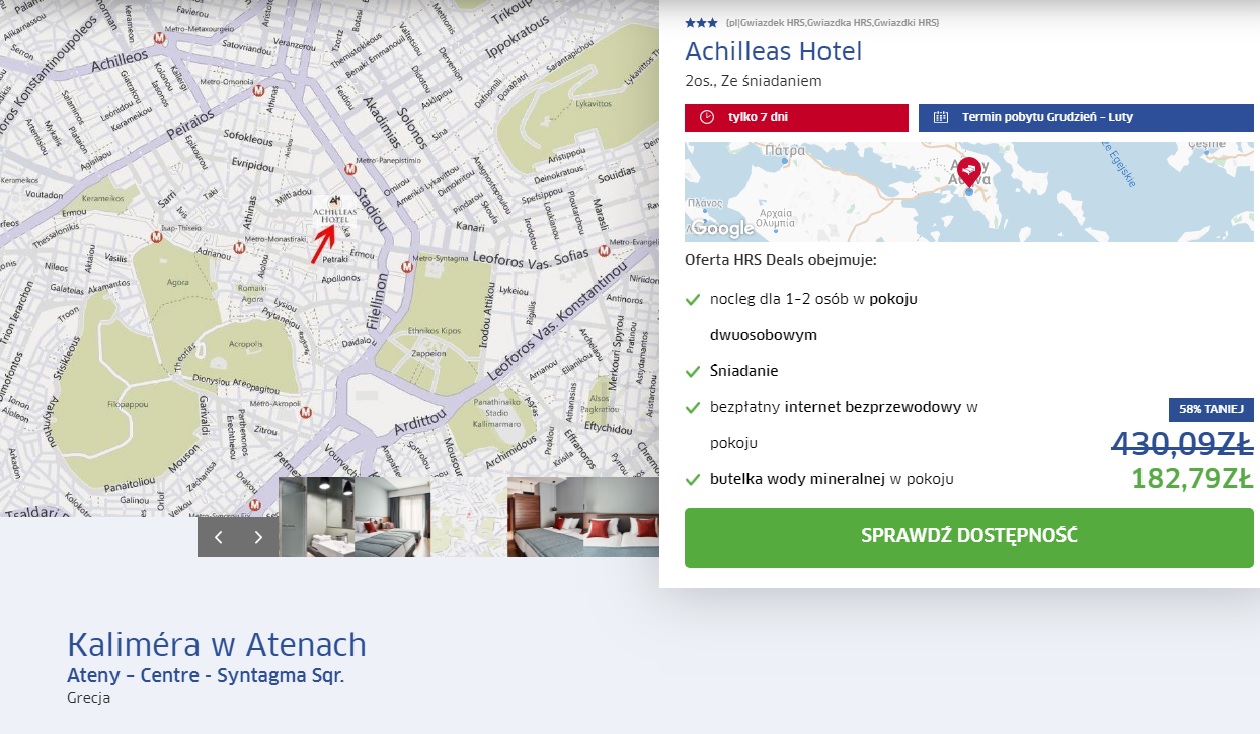
Task: Click the crossed-out price 430,09ZŁ
Action: [x=1182, y=443]
